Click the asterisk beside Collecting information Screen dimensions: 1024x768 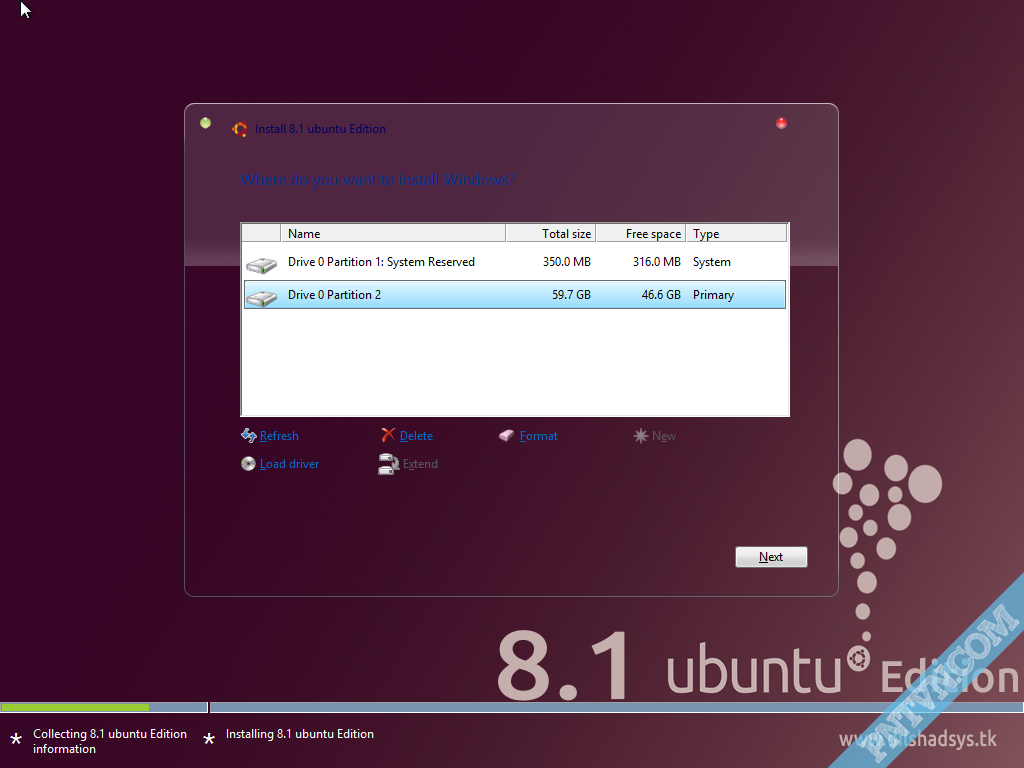[x=16, y=740]
